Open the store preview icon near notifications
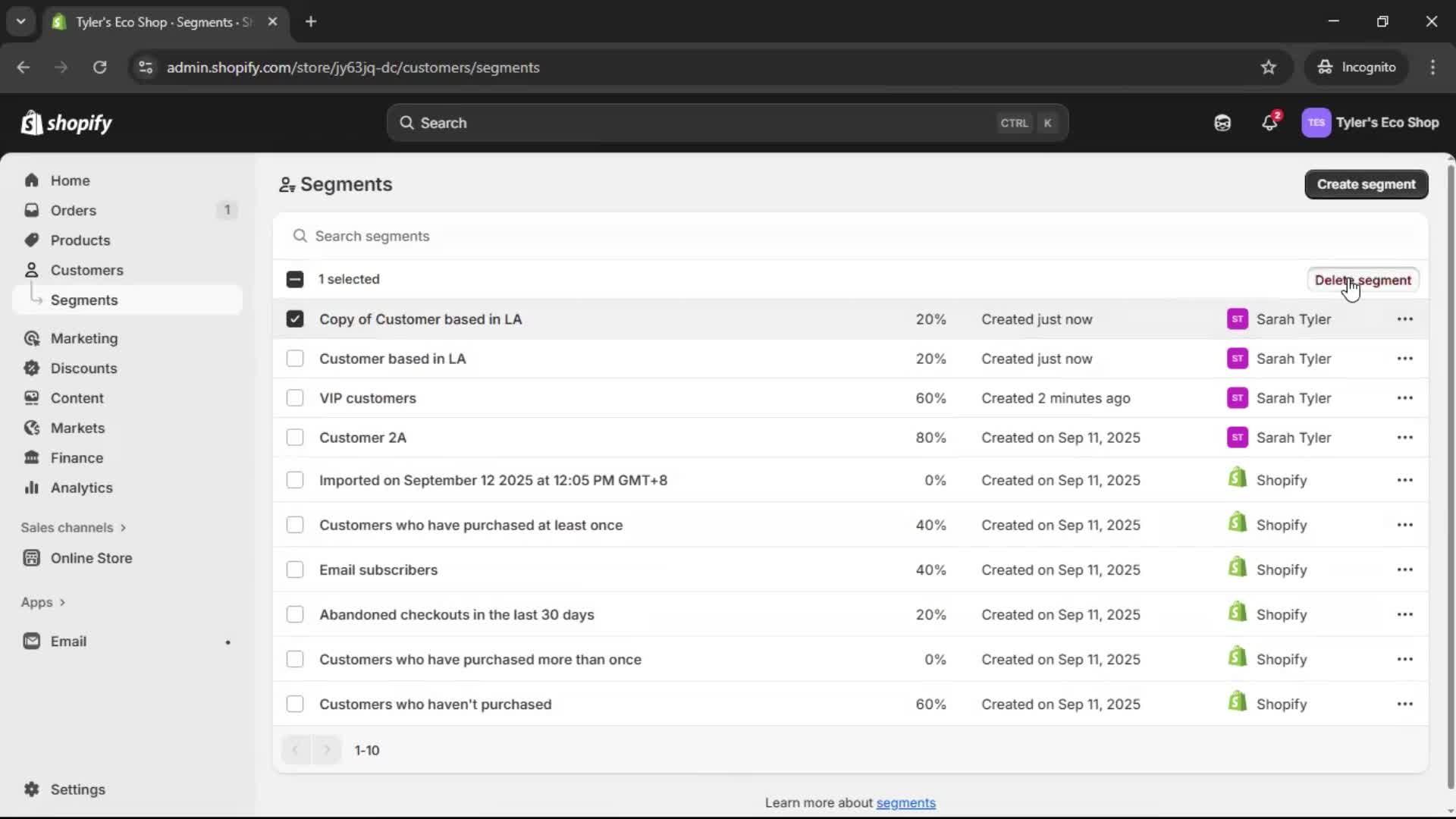 [1222, 123]
